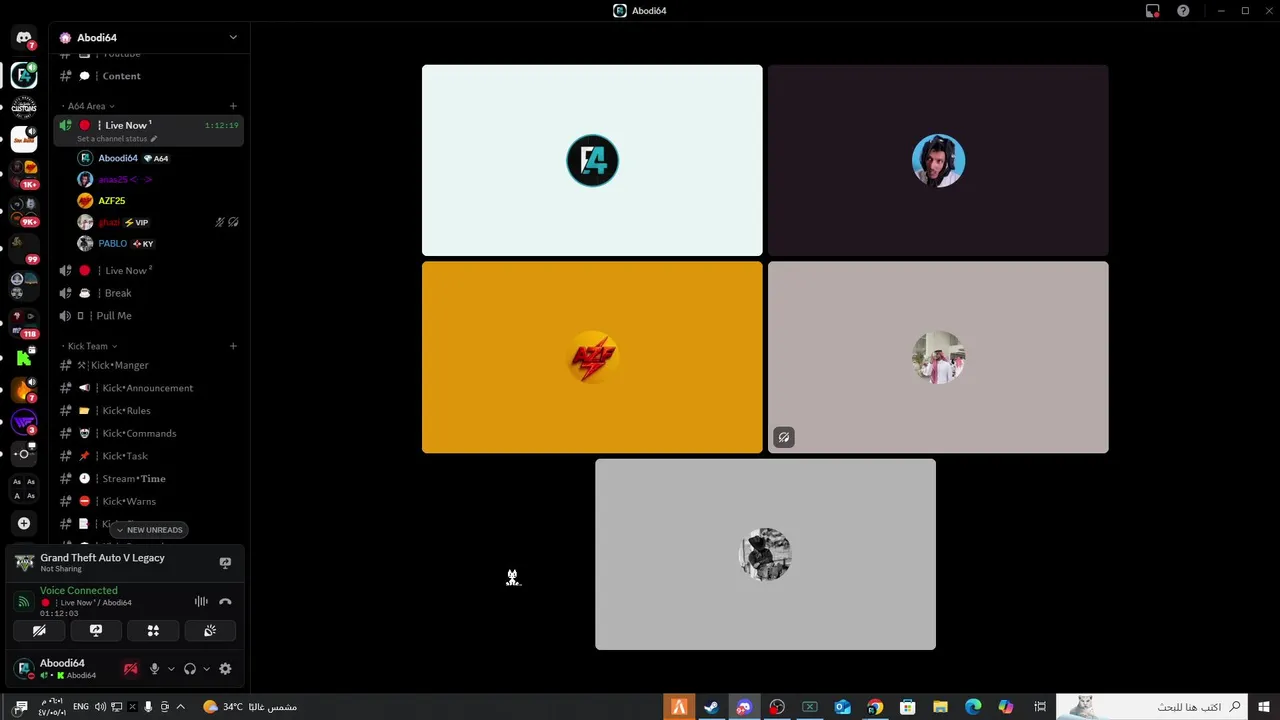Toggle the tray microphone icon
The width and height of the screenshot is (1280, 720).
pyautogui.click(x=148, y=707)
